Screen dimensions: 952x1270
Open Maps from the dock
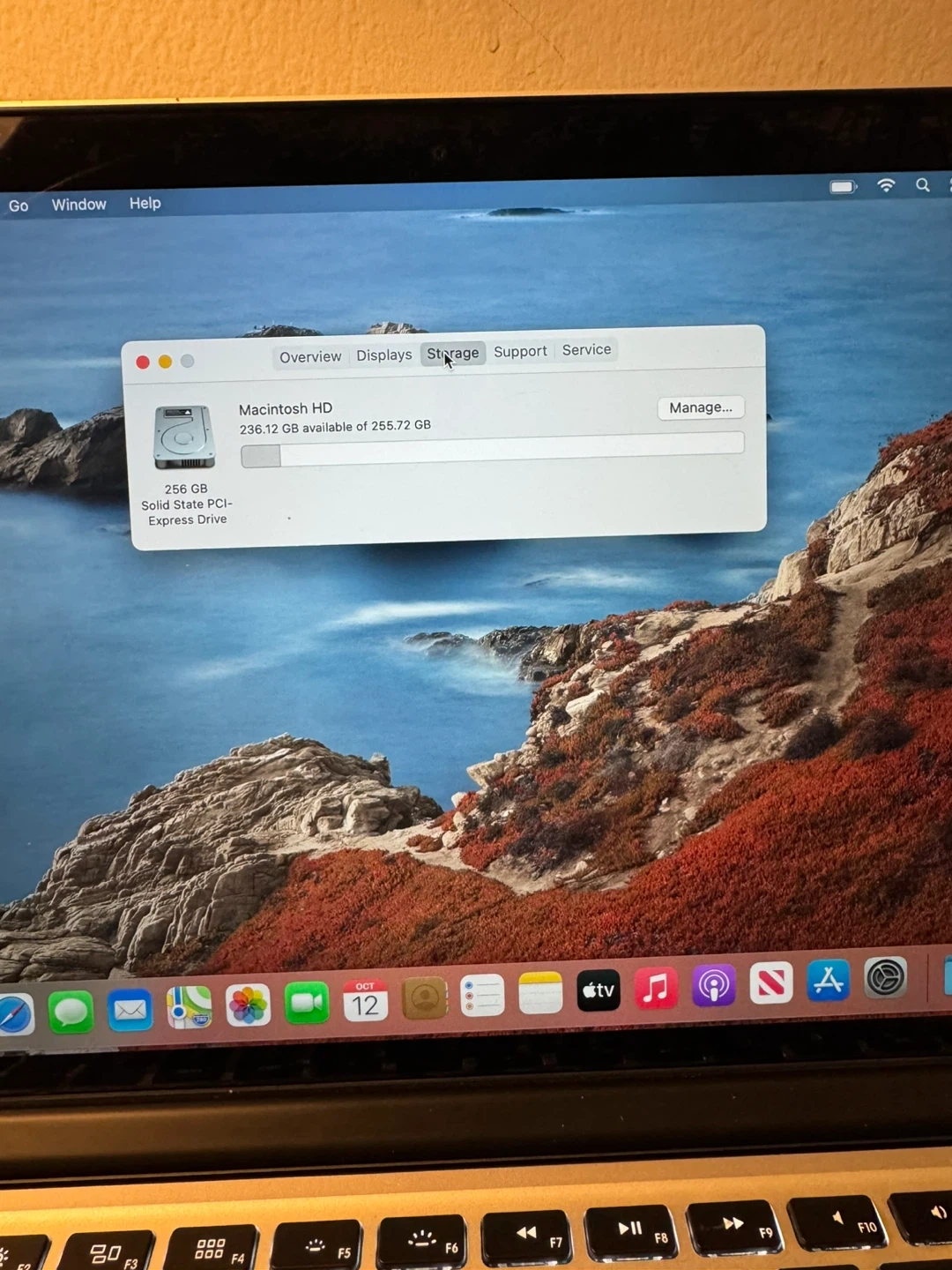point(190,1007)
